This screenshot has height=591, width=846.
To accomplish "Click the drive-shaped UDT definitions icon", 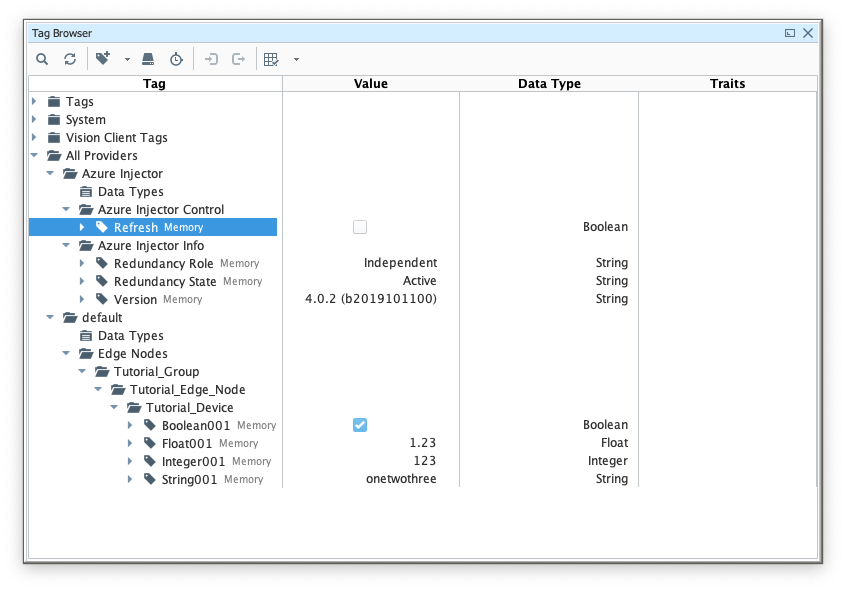I will 148,59.
